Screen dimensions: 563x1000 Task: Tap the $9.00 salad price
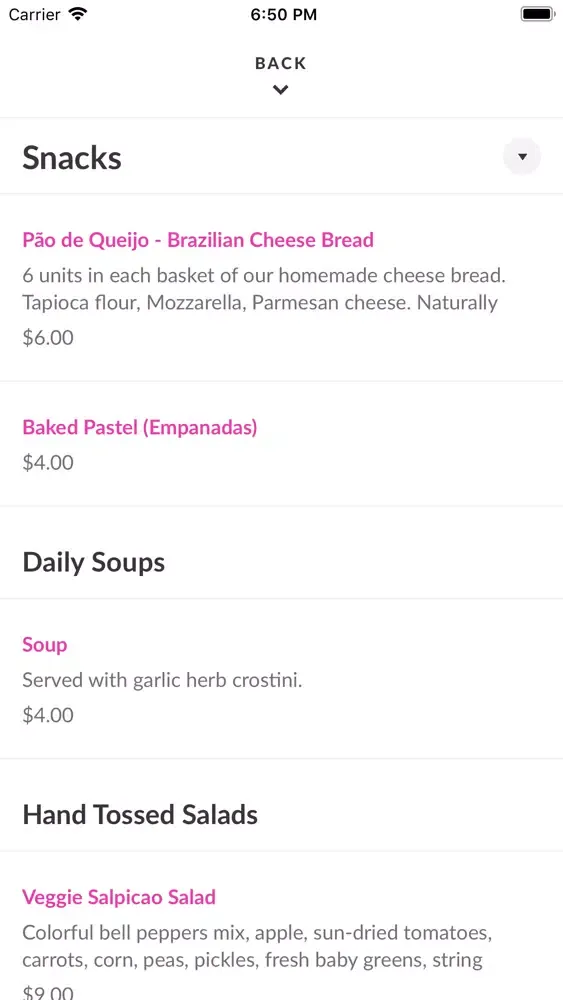click(48, 992)
